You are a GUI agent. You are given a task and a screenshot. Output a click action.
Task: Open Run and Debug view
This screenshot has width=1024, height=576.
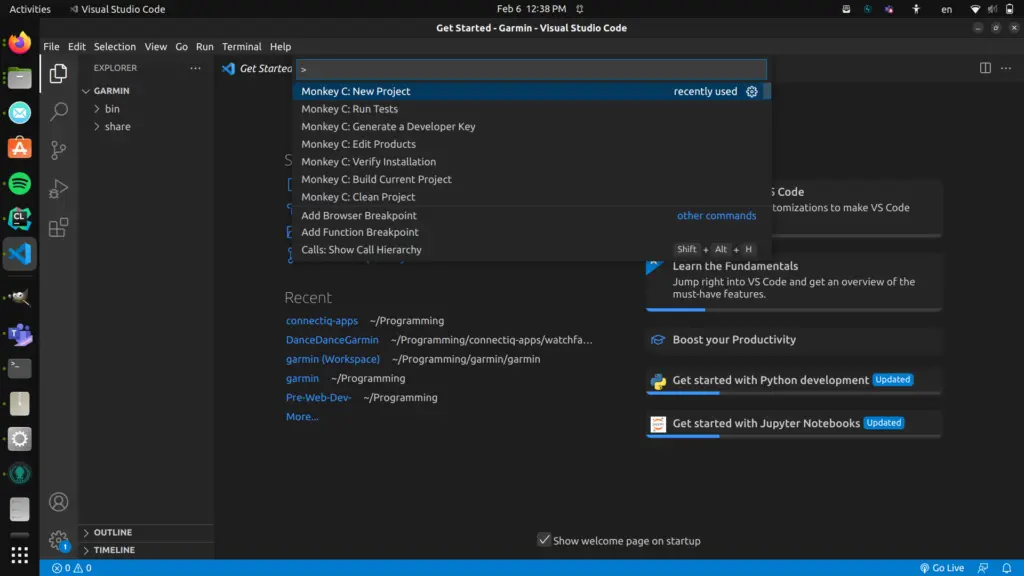[58, 189]
